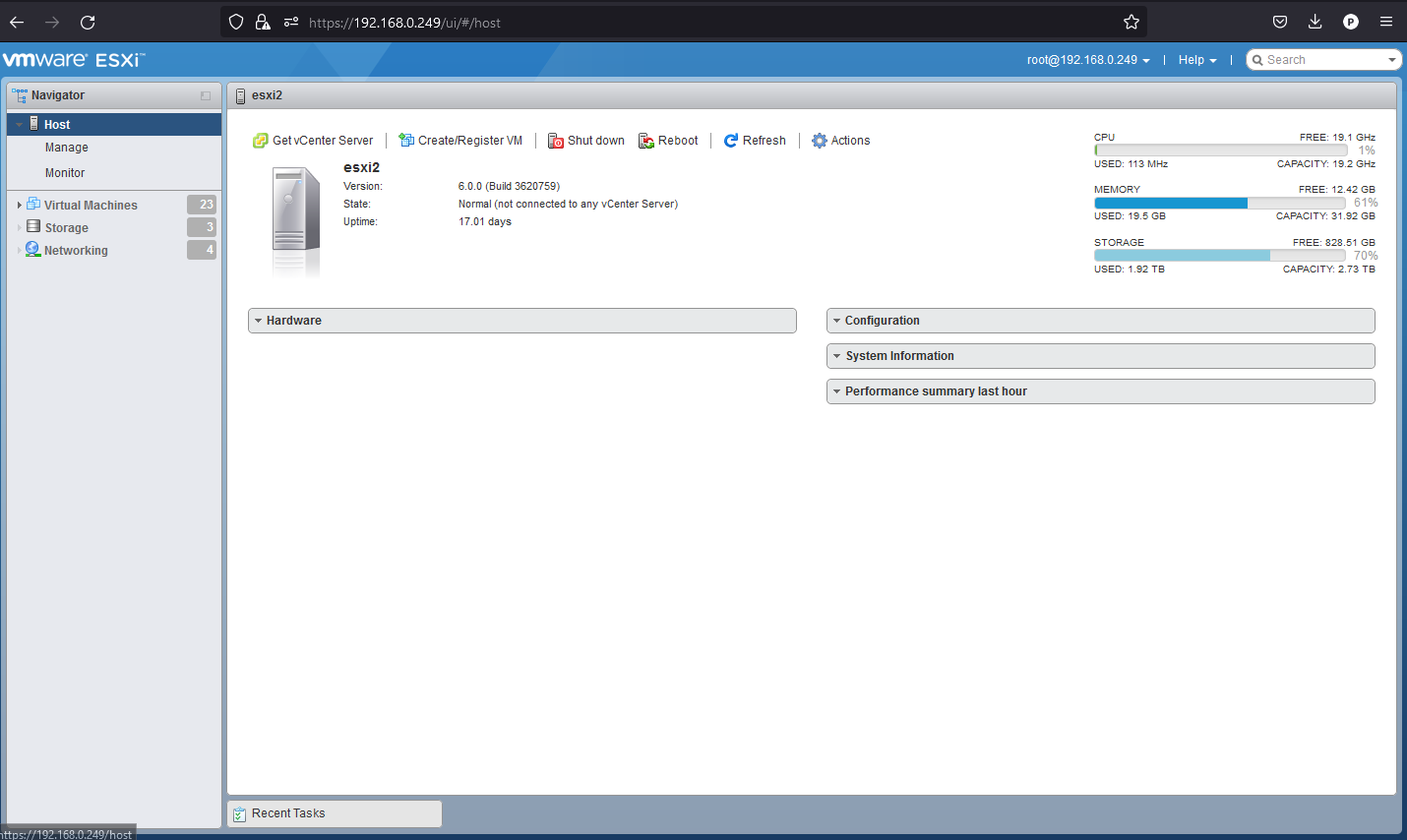The width and height of the screenshot is (1407, 840).
Task: Click the VMware ESXi logo
Action: 74,60
